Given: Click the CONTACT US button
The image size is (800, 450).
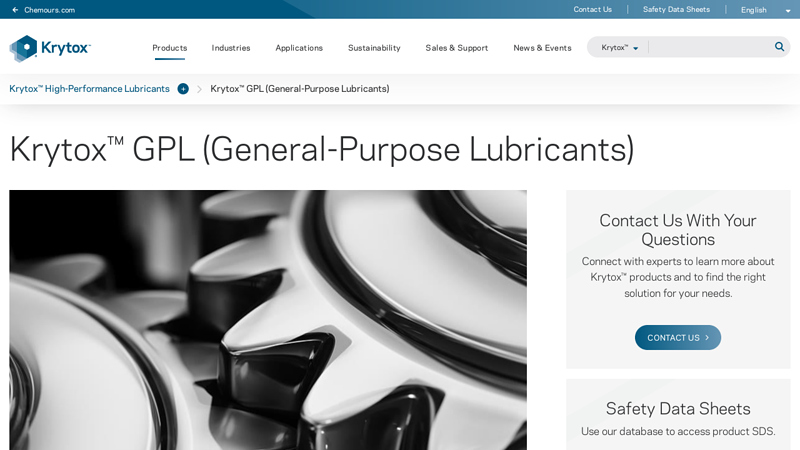Looking at the screenshot, I should (x=678, y=337).
